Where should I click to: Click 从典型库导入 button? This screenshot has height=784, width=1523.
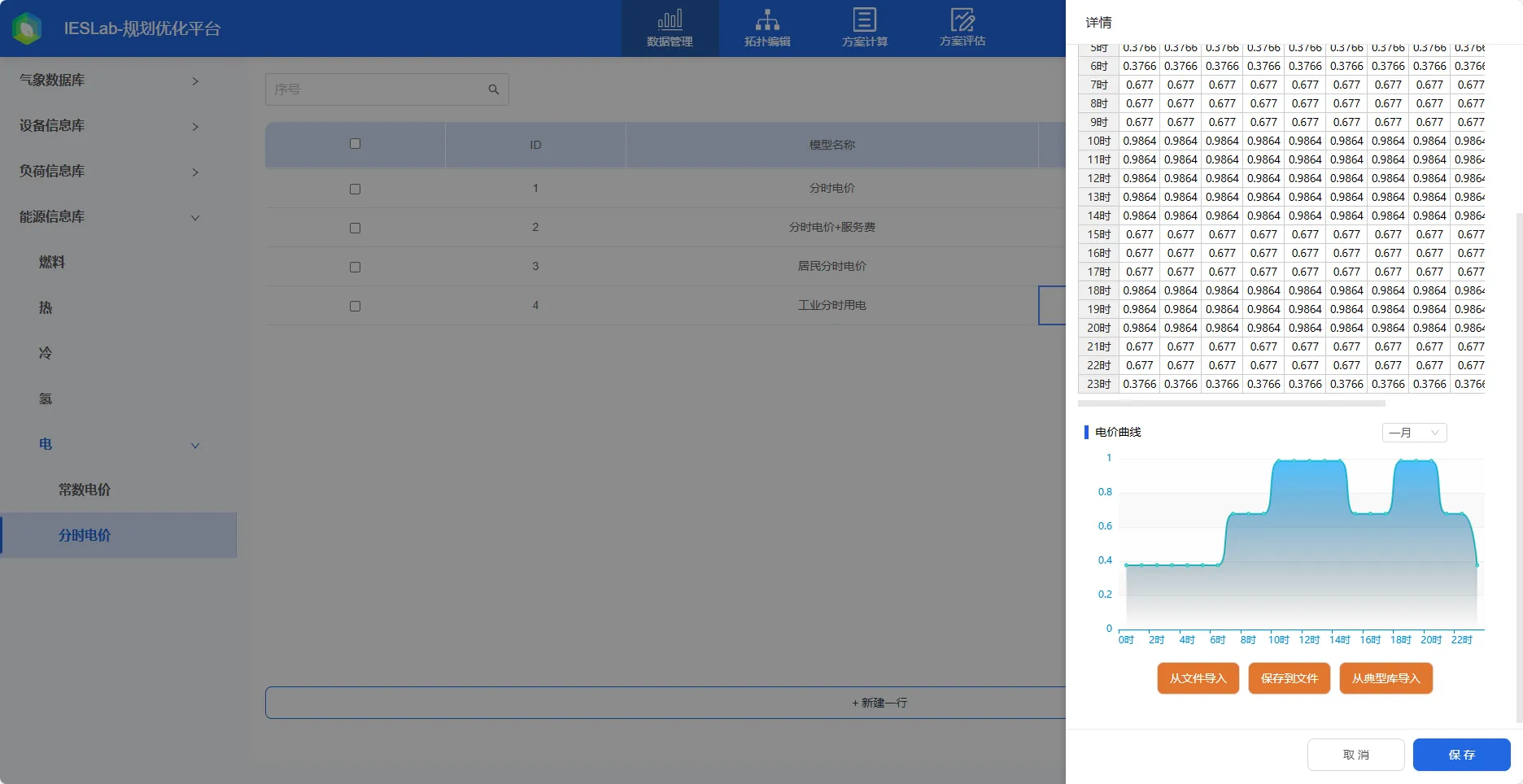coord(1386,678)
